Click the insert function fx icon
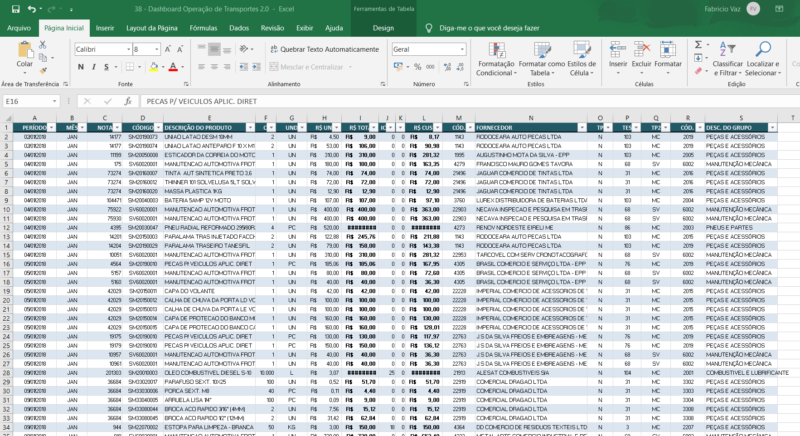This screenshot has width=800, height=436. coord(128,101)
